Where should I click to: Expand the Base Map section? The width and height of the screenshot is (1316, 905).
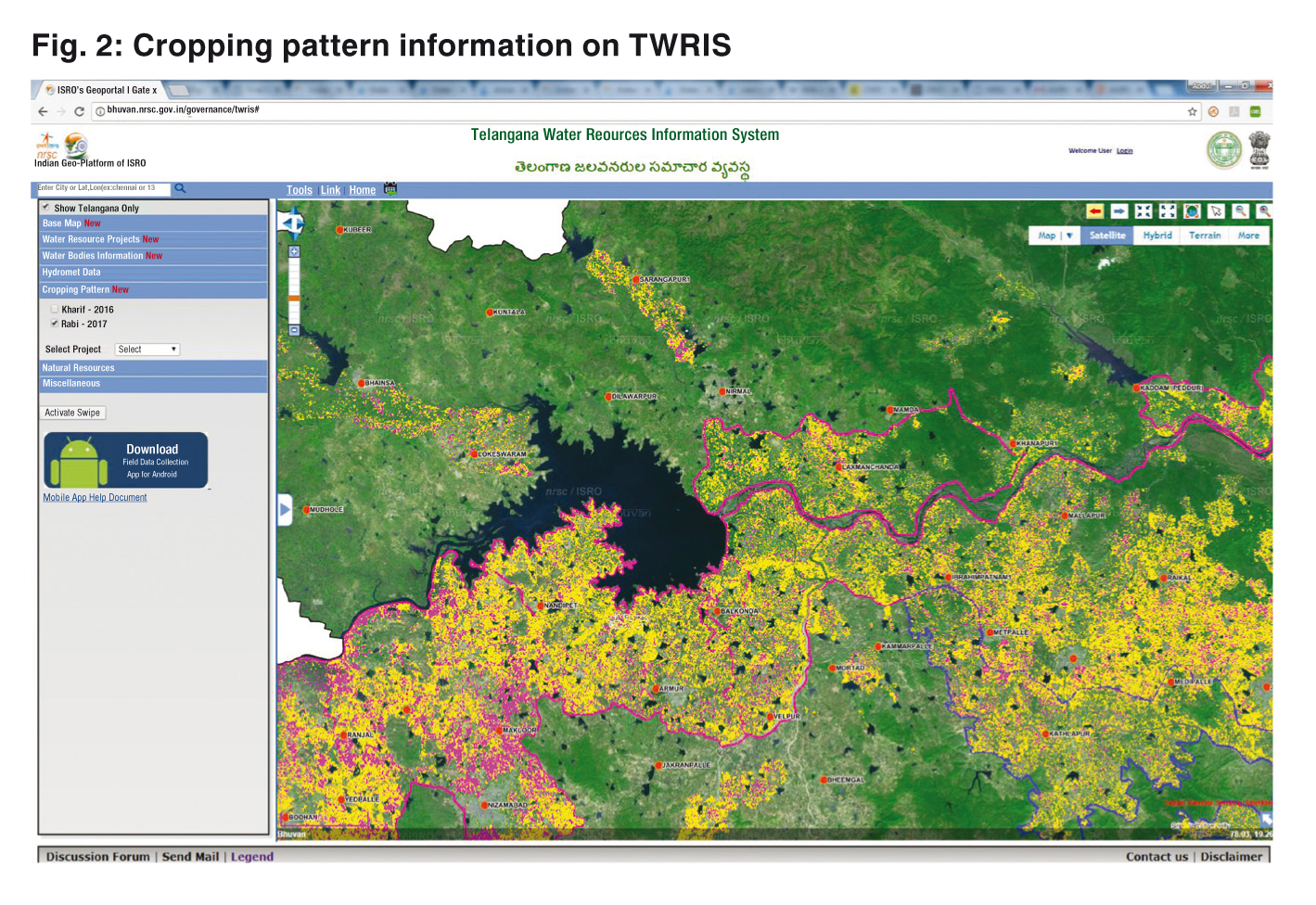click(153, 223)
